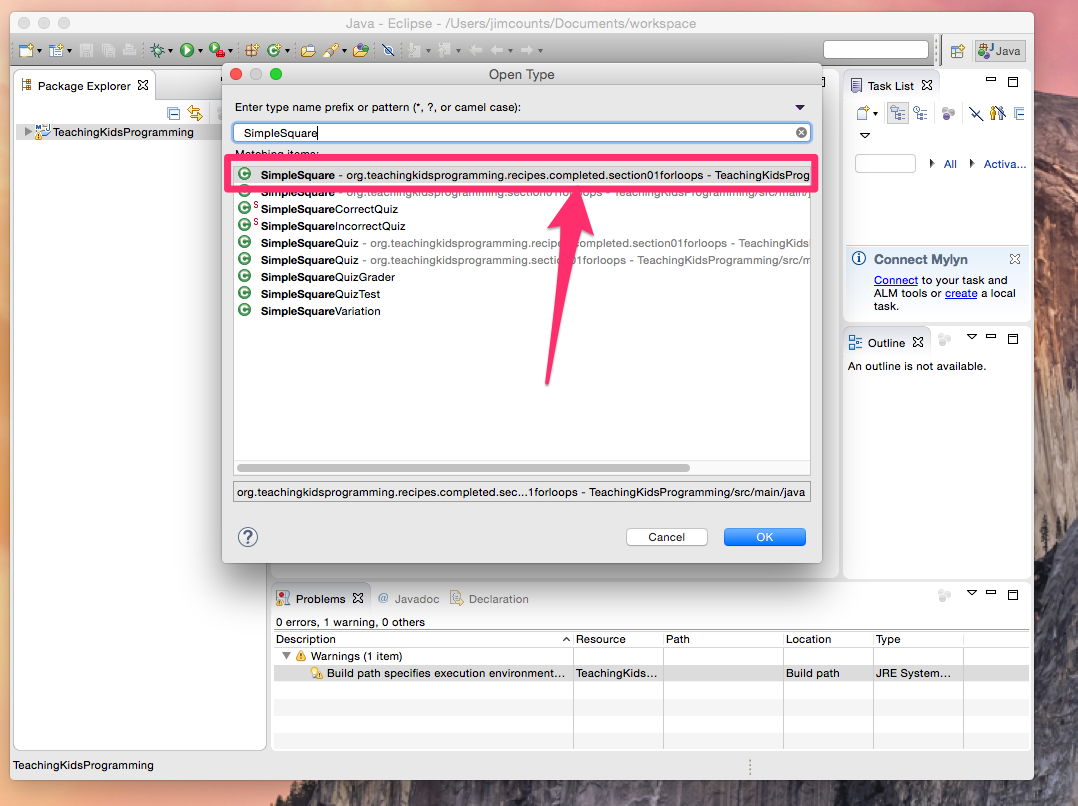Toggle Link with Editor in Package Explorer

coord(196,114)
